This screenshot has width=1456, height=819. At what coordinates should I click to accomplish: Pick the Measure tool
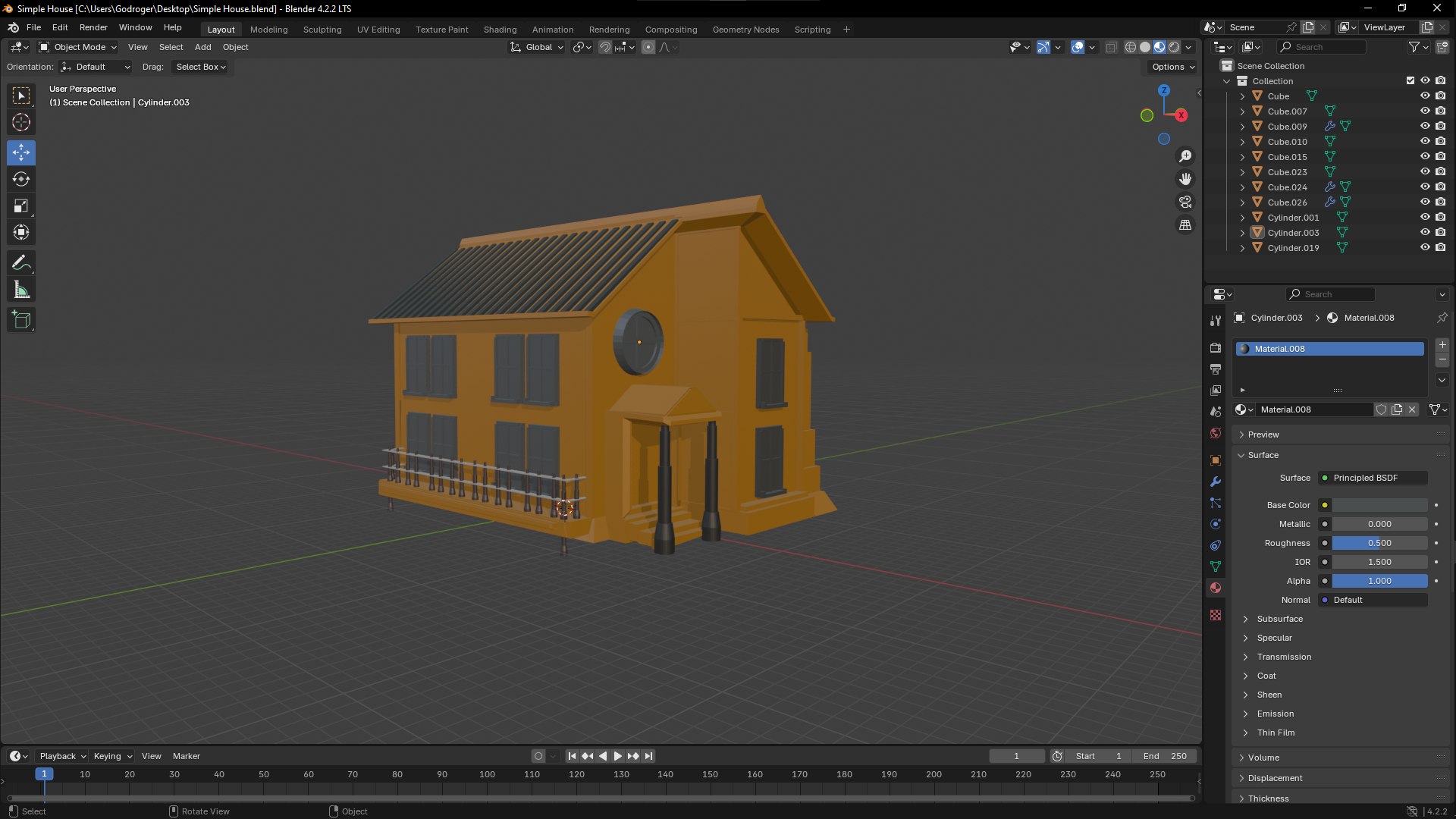click(x=21, y=290)
